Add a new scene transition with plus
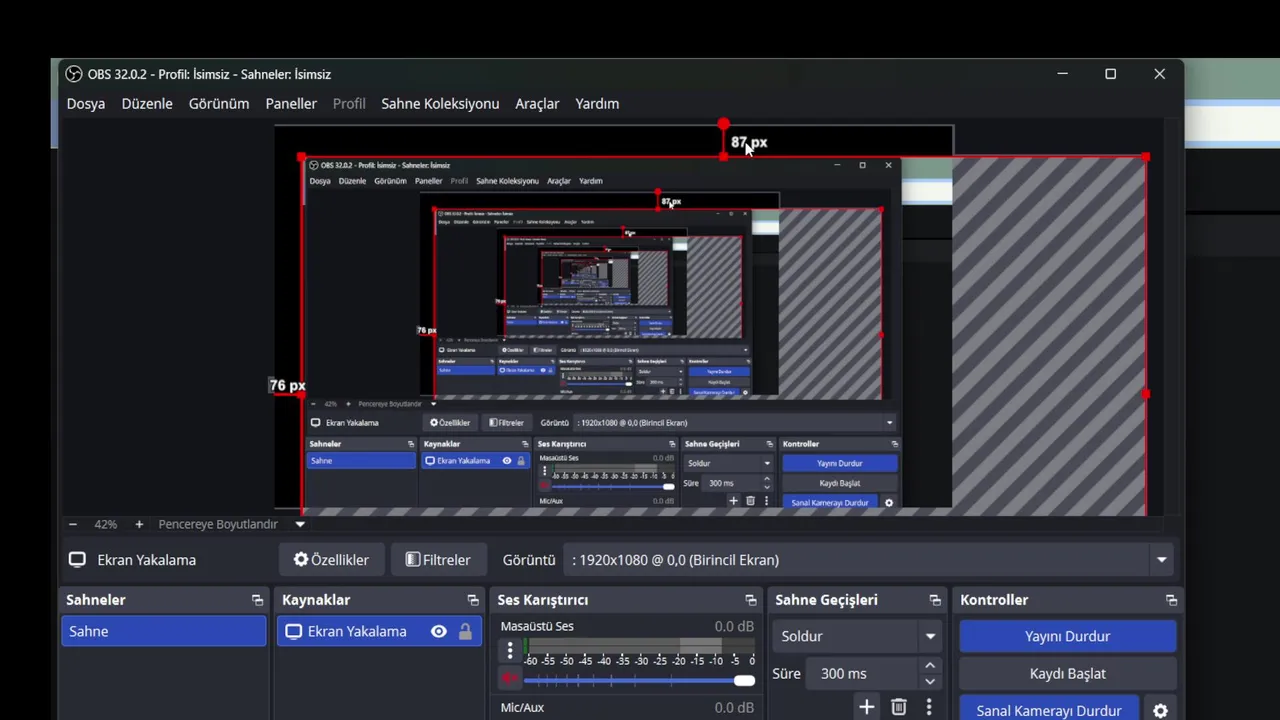Image resolution: width=1280 pixels, height=720 pixels. point(866,707)
